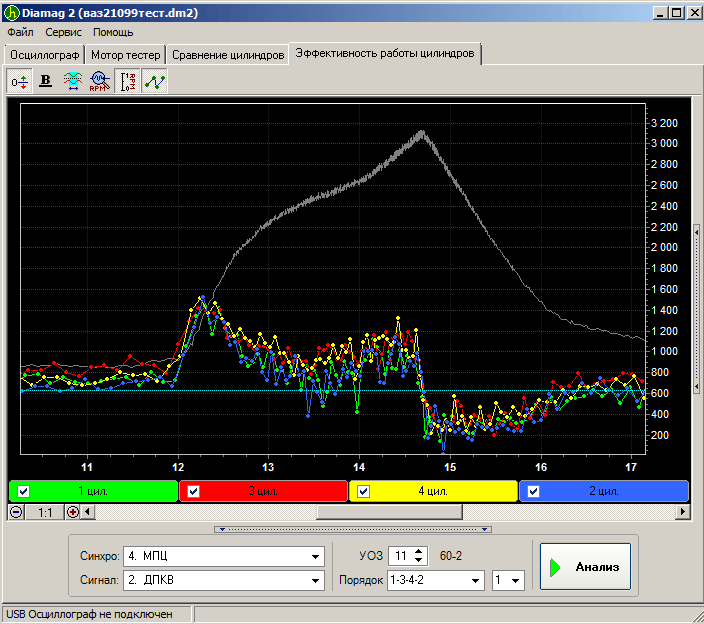The height and width of the screenshot is (624, 704).
Task: Click the УОЗ input field showing 11
Action: pyautogui.click(x=401, y=556)
